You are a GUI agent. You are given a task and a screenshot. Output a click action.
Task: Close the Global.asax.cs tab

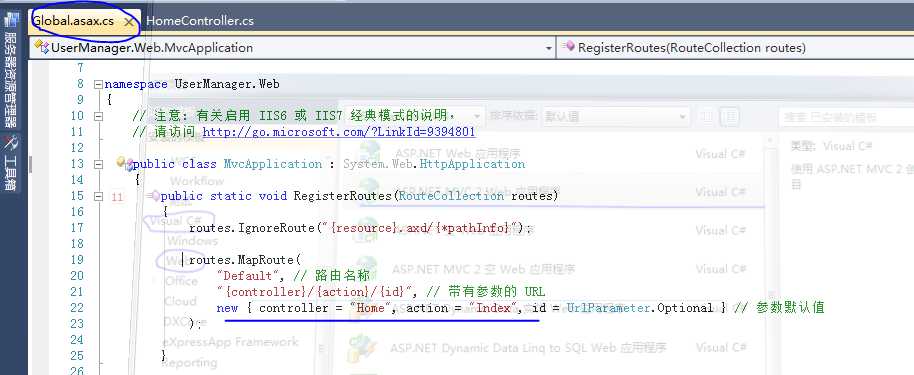[x=129, y=22]
